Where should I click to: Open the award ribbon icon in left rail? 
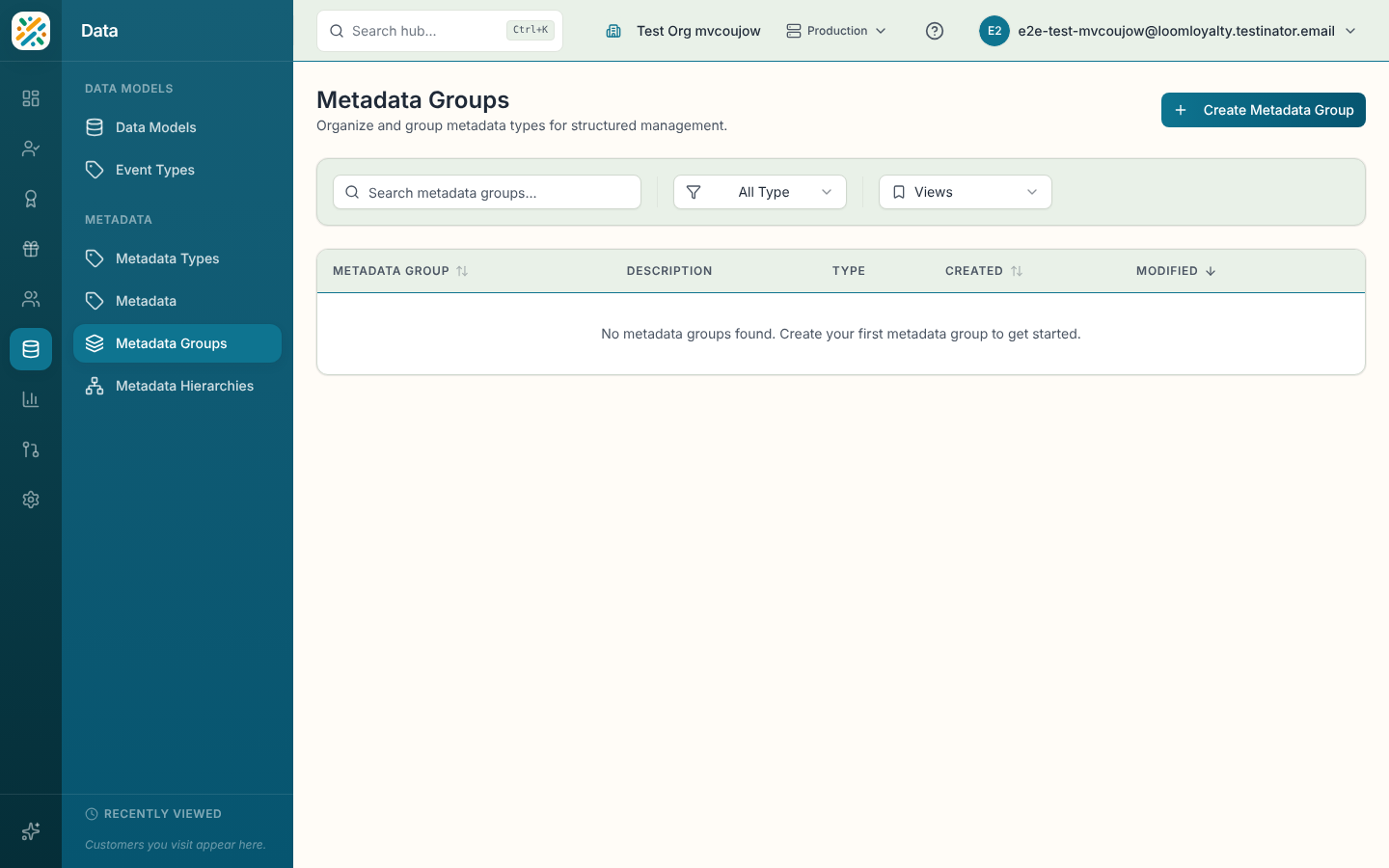click(x=31, y=199)
